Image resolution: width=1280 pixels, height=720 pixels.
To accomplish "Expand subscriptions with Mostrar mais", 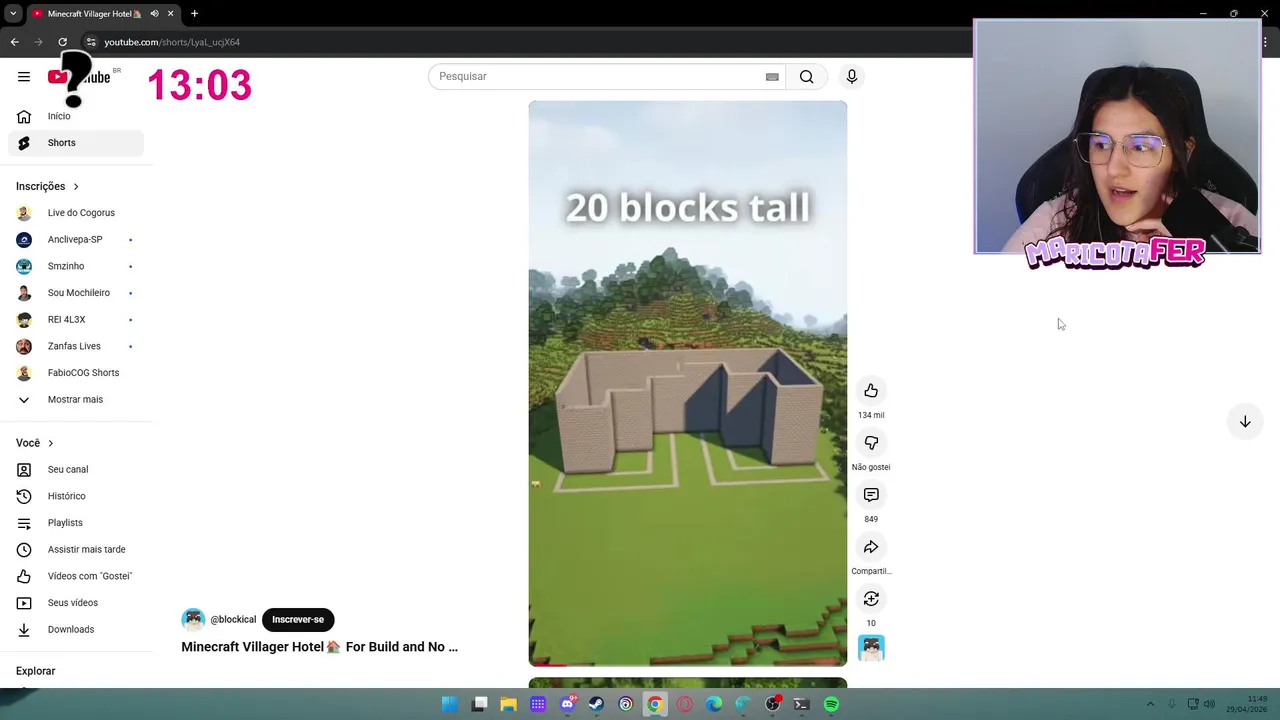I will click(76, 400).
